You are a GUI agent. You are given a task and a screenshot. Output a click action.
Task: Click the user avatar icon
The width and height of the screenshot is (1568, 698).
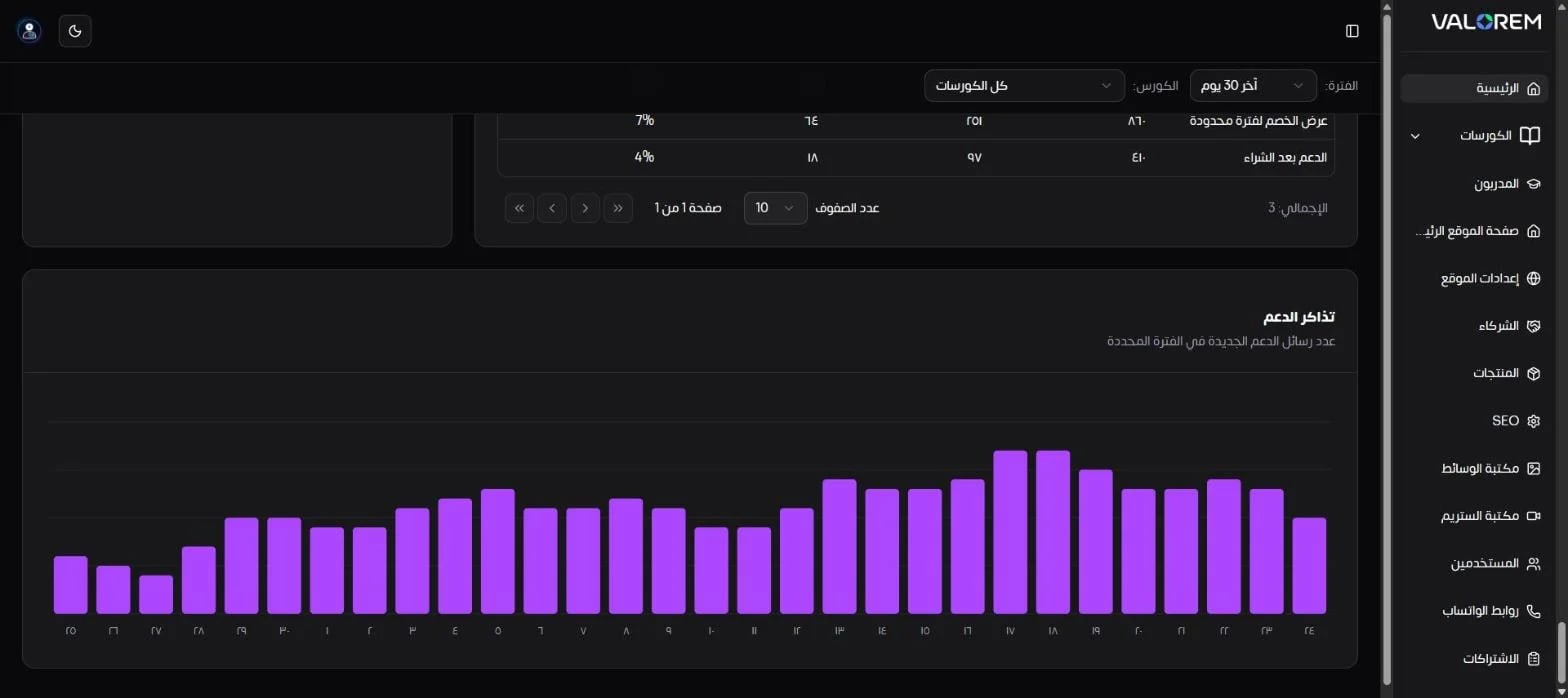[x=29, y=31]
